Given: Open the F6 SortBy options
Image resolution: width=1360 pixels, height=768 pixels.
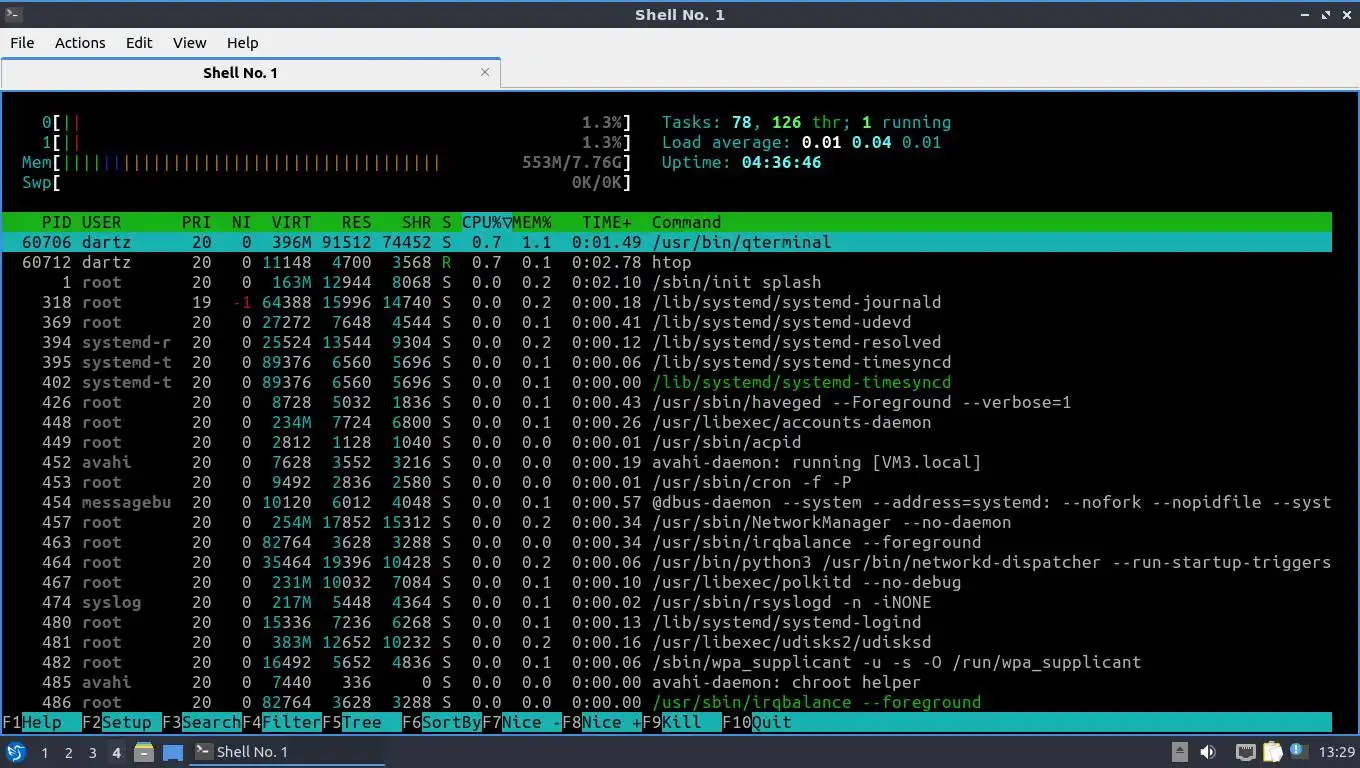Looking at the screenshot, I should click(441, 722).
